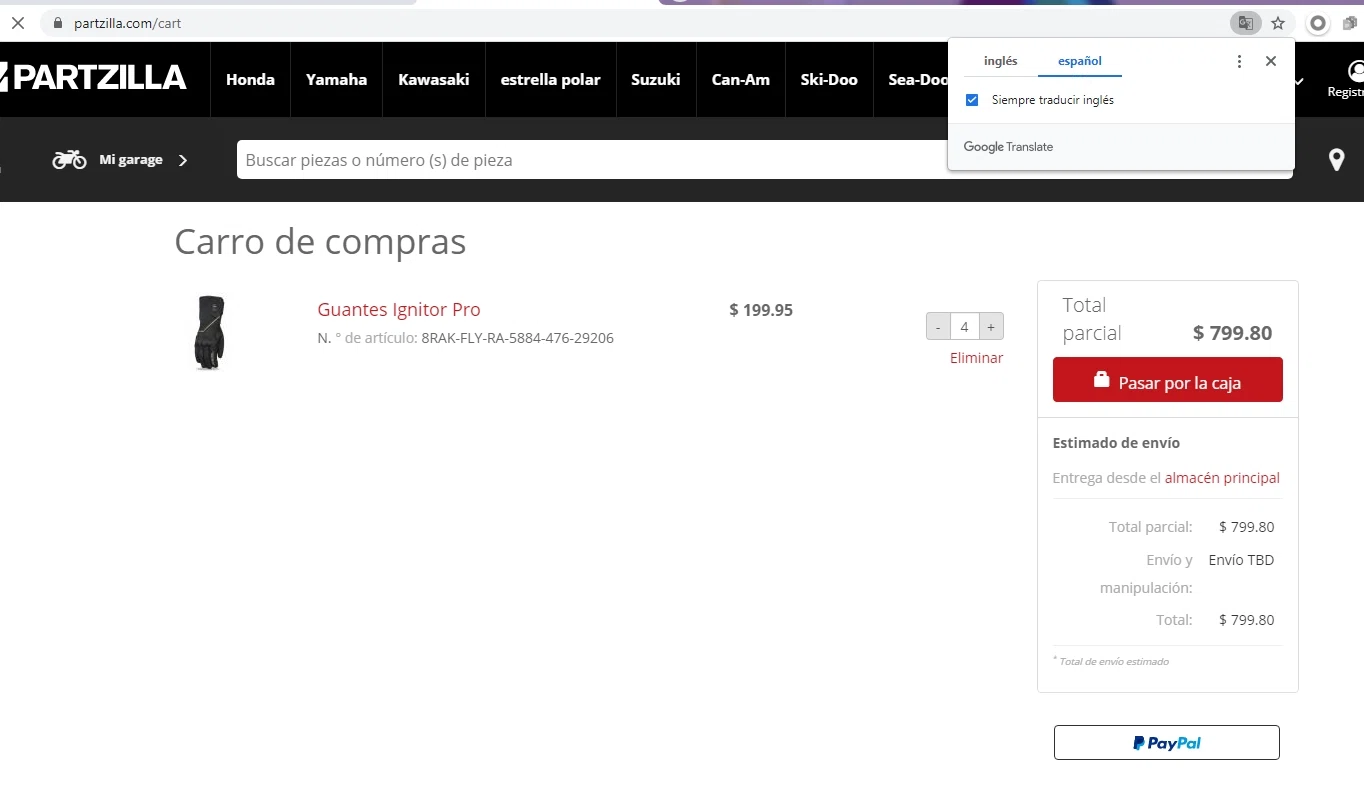The height and width of the screenshot is (808, 1364).
Task: Click the bold Total parcial amount $ 799.80
Action: pyautogui.click(x=1232, y=333)
